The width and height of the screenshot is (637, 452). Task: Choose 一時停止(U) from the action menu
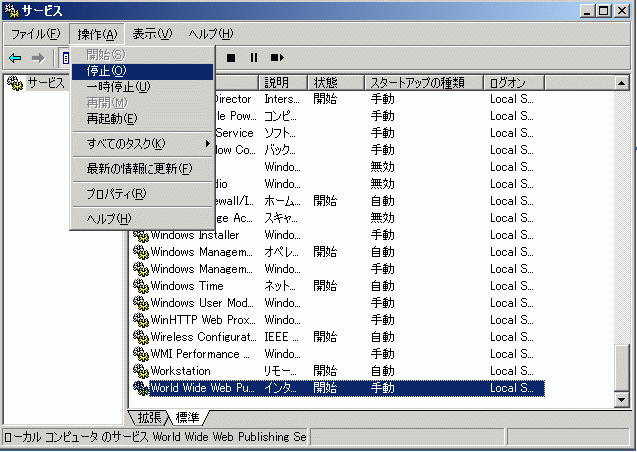pos(142,87)
